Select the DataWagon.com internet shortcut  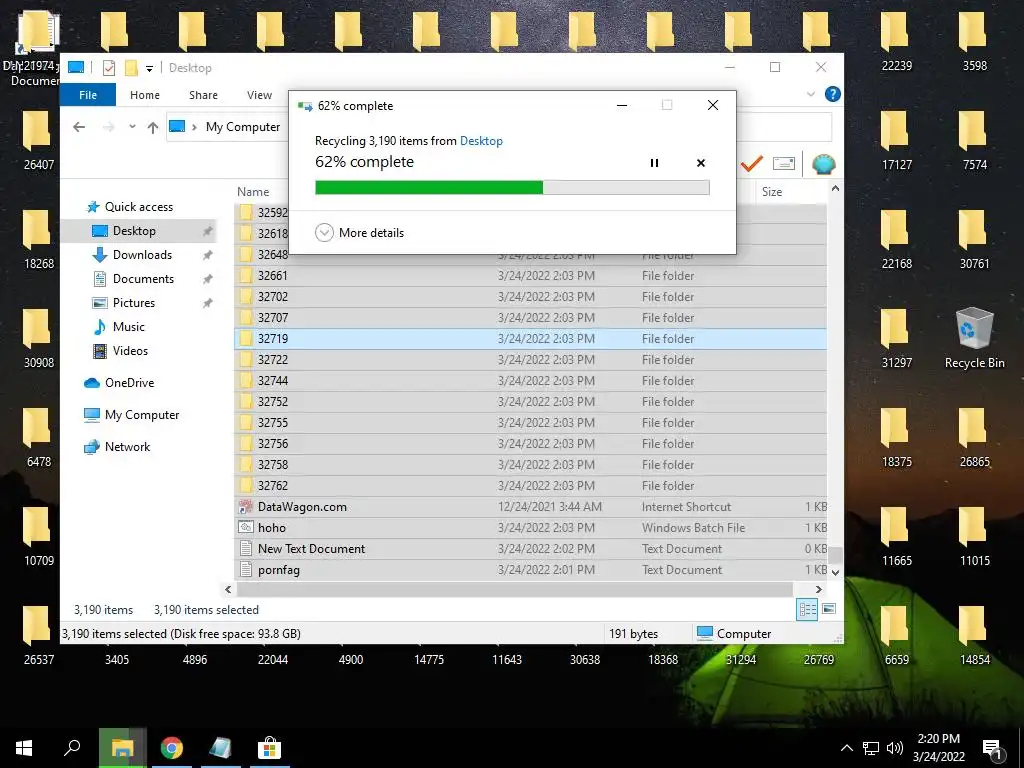530,507
